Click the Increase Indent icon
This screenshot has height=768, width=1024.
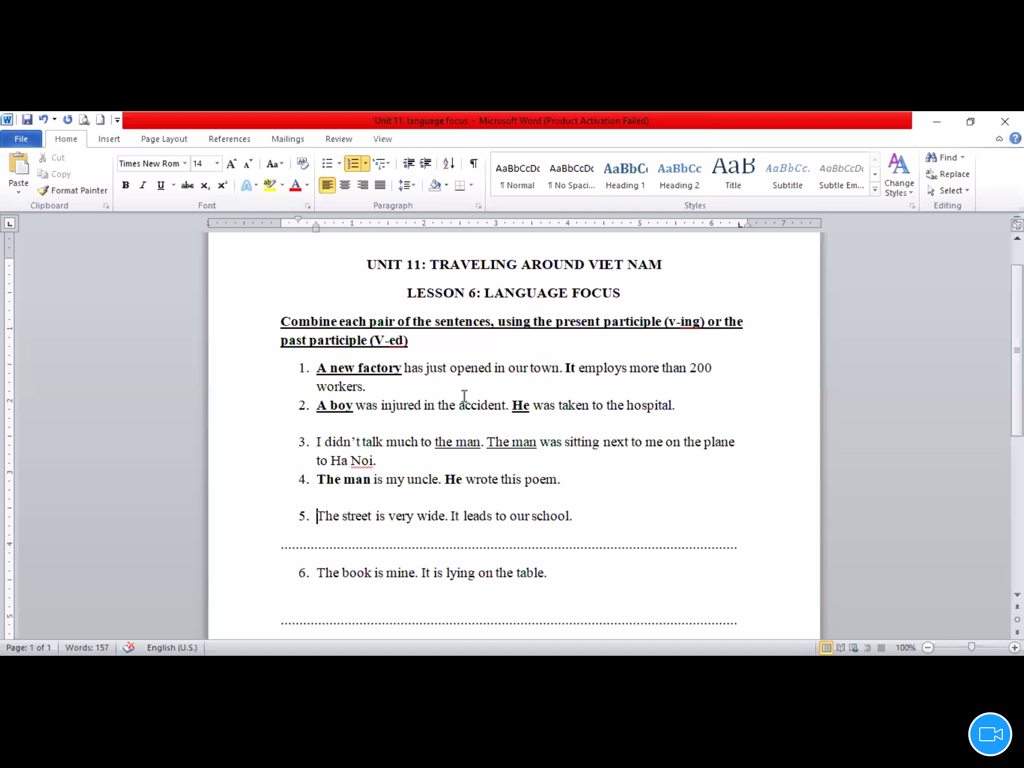tap(425, 163)
